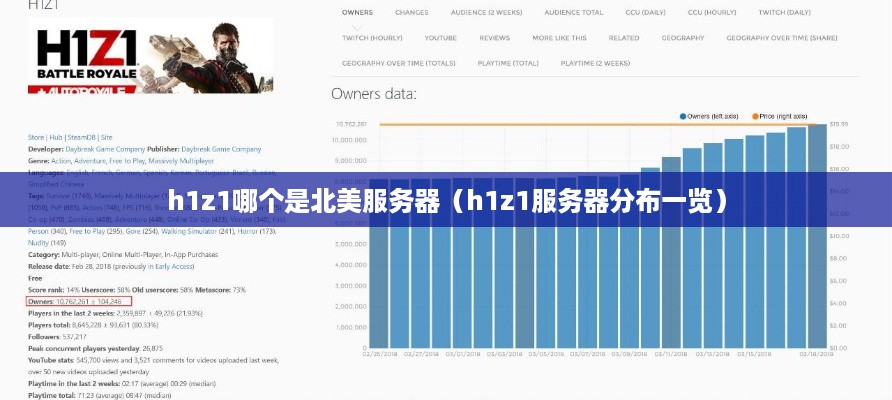Open the Site link
892x400 pixels.
tap(106, 137)
